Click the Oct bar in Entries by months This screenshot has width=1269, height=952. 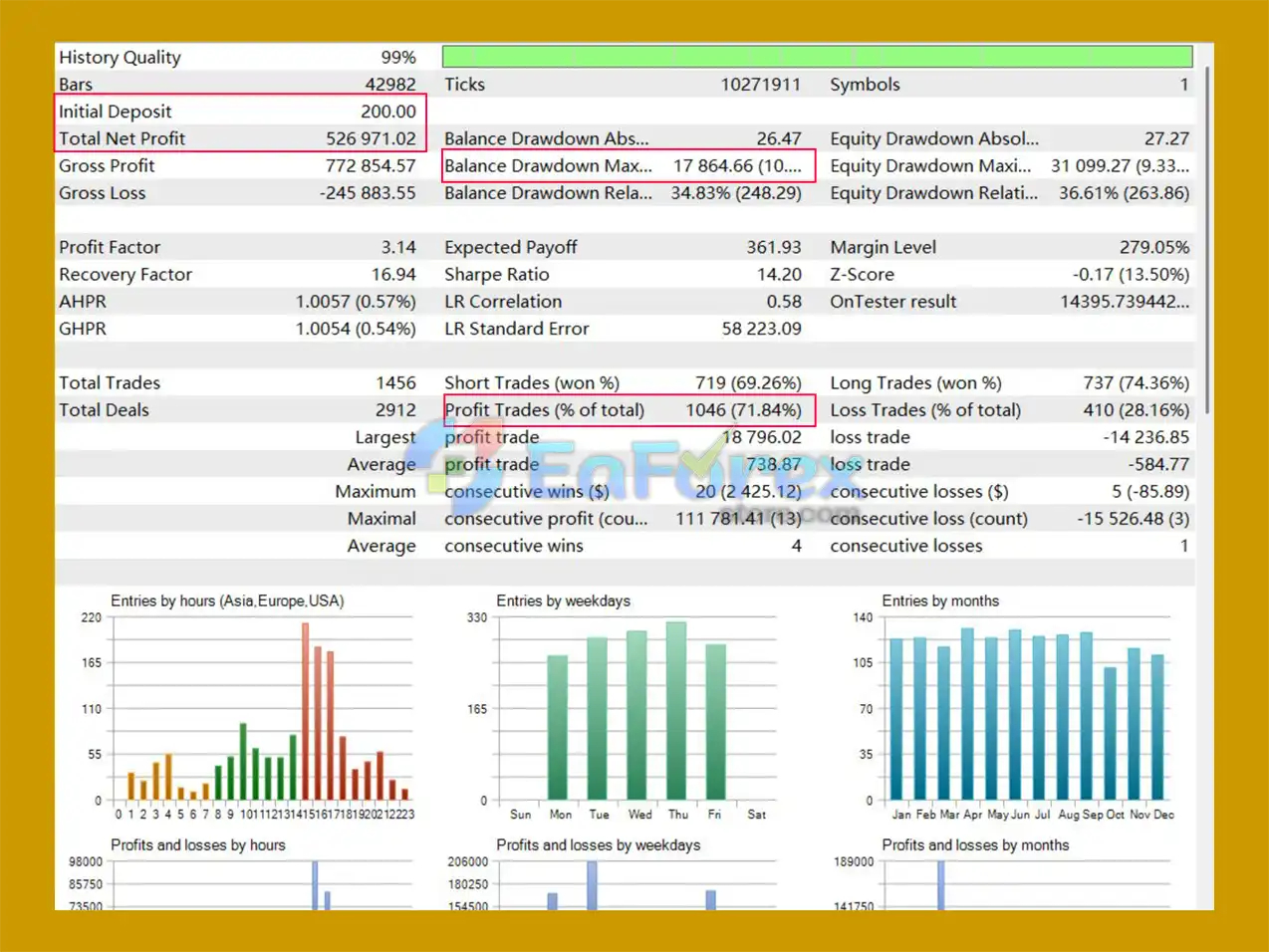pos(1110,733)
